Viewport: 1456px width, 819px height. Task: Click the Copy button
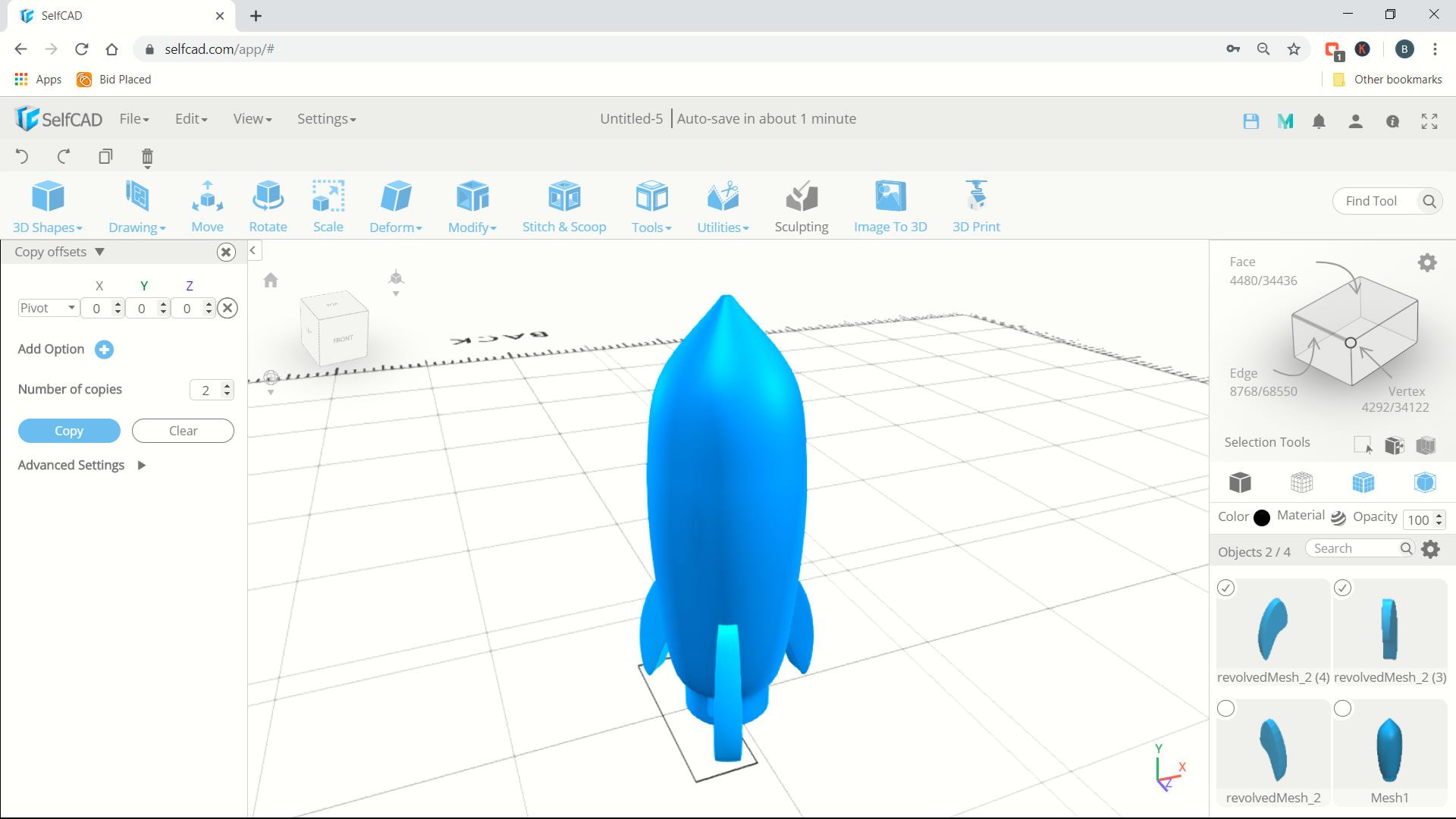click(x=68, y=430)
